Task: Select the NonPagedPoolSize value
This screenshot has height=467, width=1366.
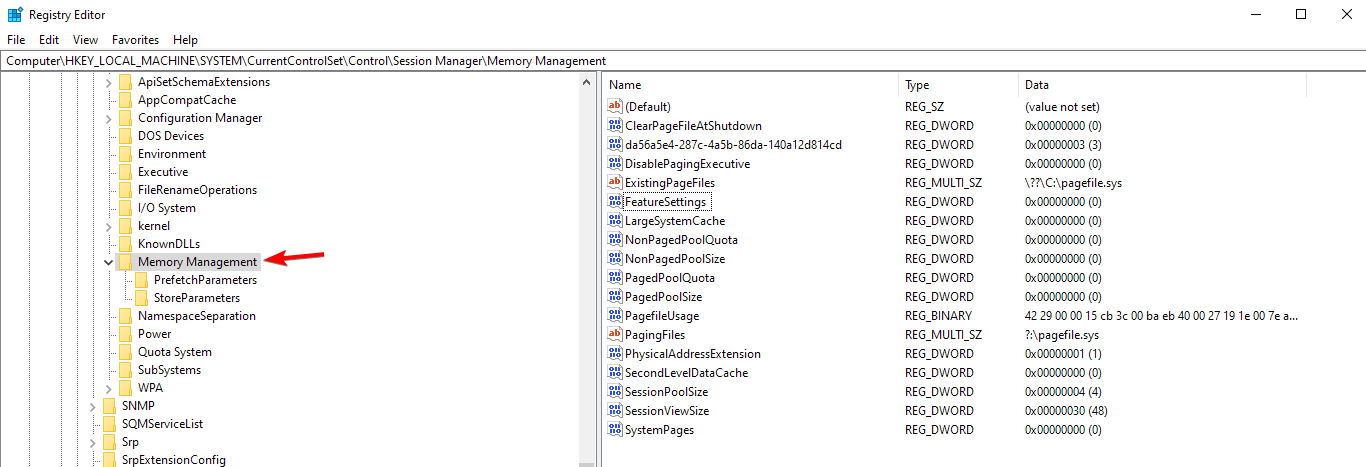Action: click(x=675, y=259)
